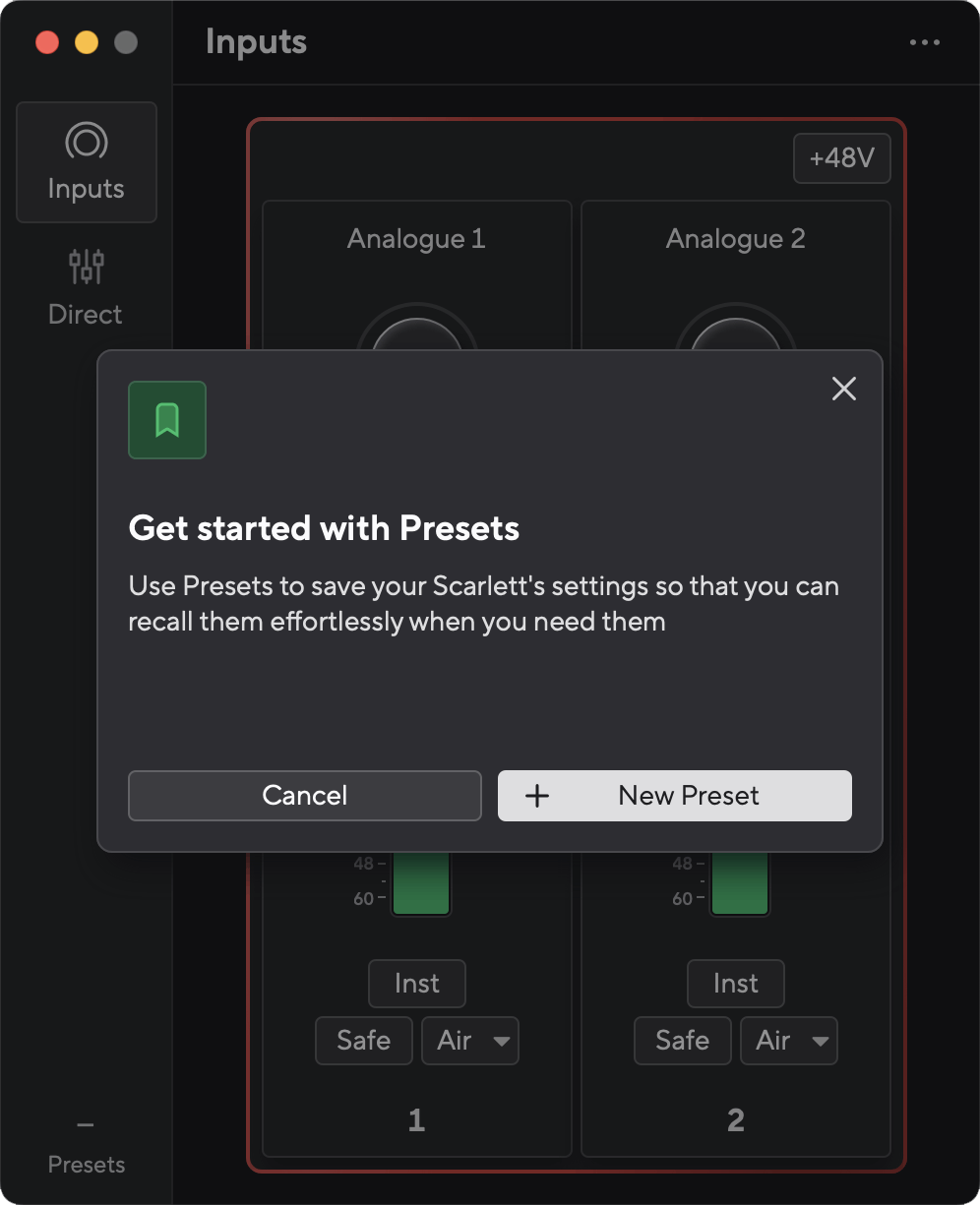Click the plus icon on New Preset
The width and height of the screenshot is (980, 1205).
[536, 796]
